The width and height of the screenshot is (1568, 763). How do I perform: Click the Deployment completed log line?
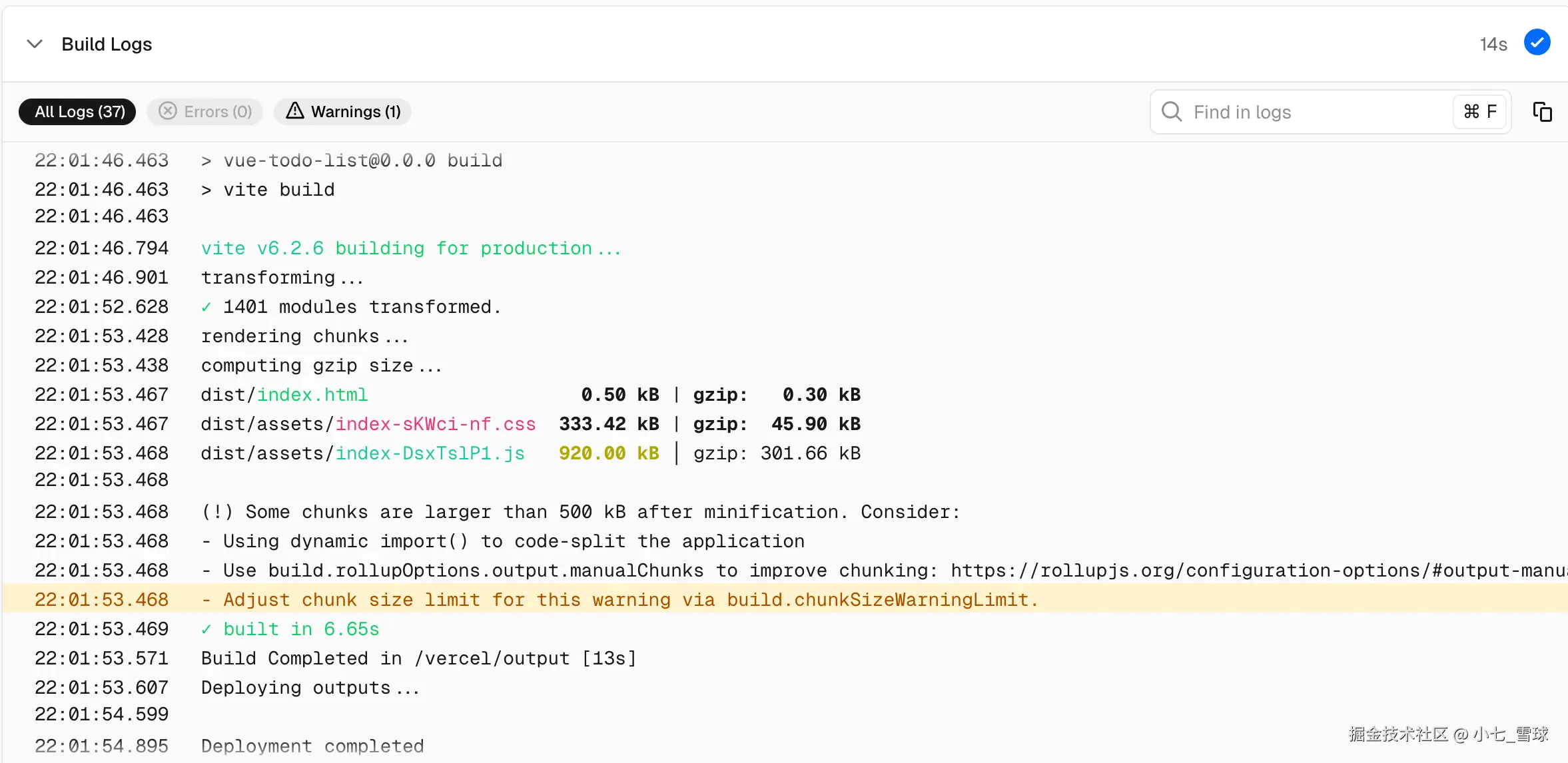tap(312, 746)
